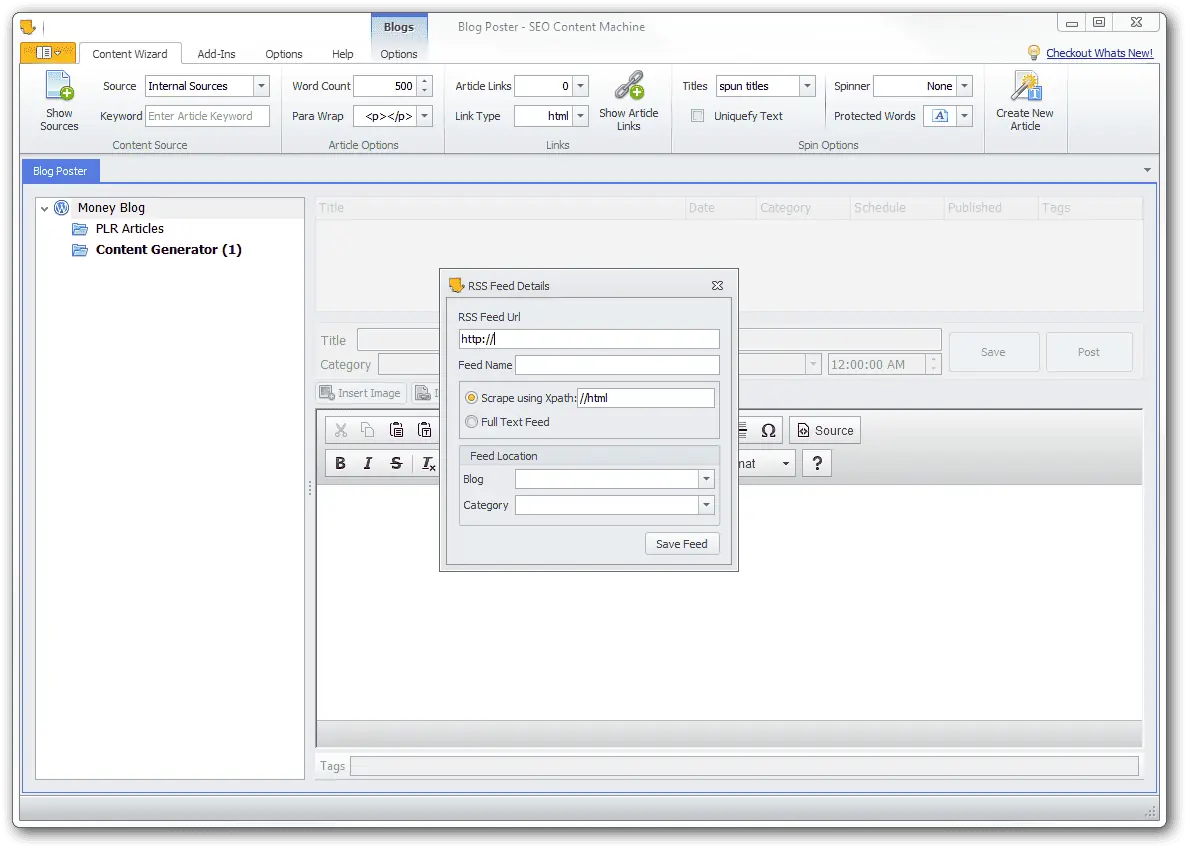1187x848 pixels.
Task: Click the Checkout Whats New link
Action: (x=1099, y=53)
